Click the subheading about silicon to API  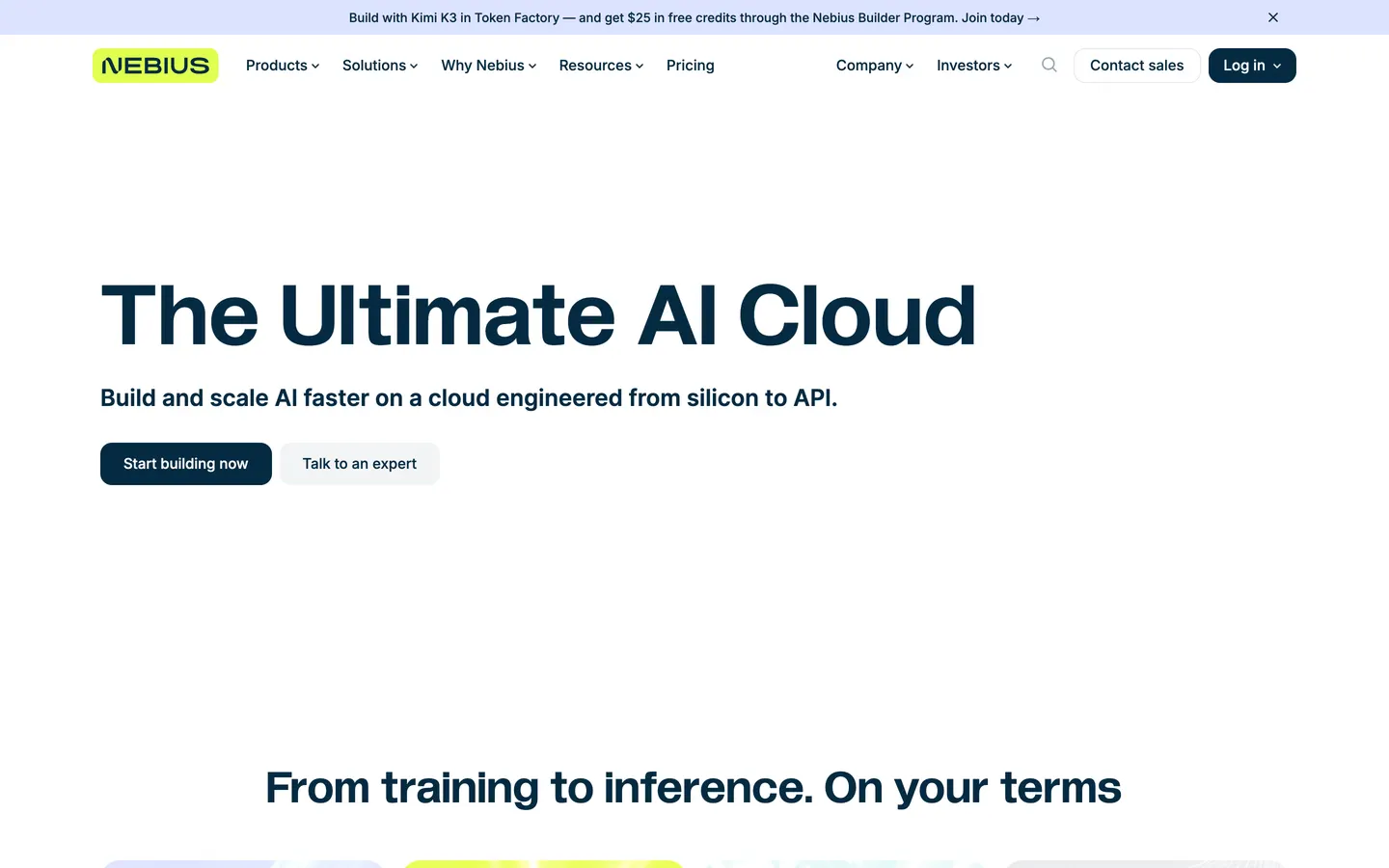(x=469, y=398)
